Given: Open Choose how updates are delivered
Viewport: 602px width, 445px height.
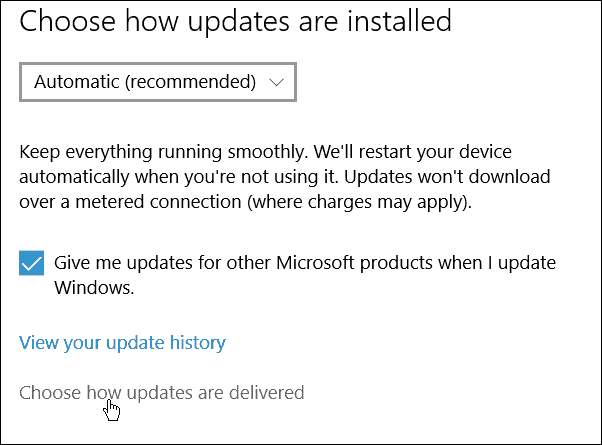Looking at the screenshot, I should click(162, 393).
